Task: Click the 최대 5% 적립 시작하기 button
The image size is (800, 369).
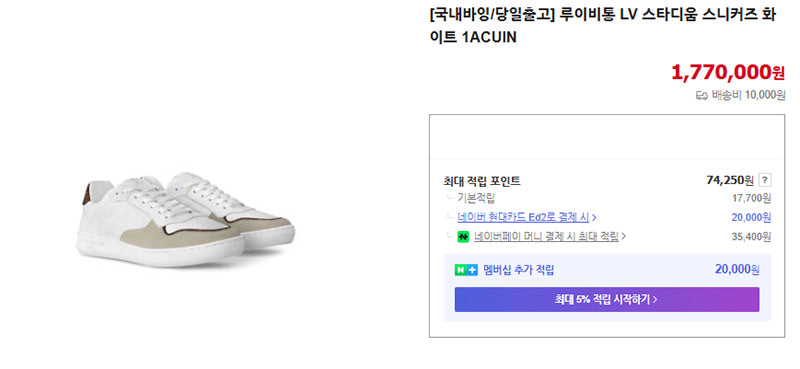Action: pos(607,300)
